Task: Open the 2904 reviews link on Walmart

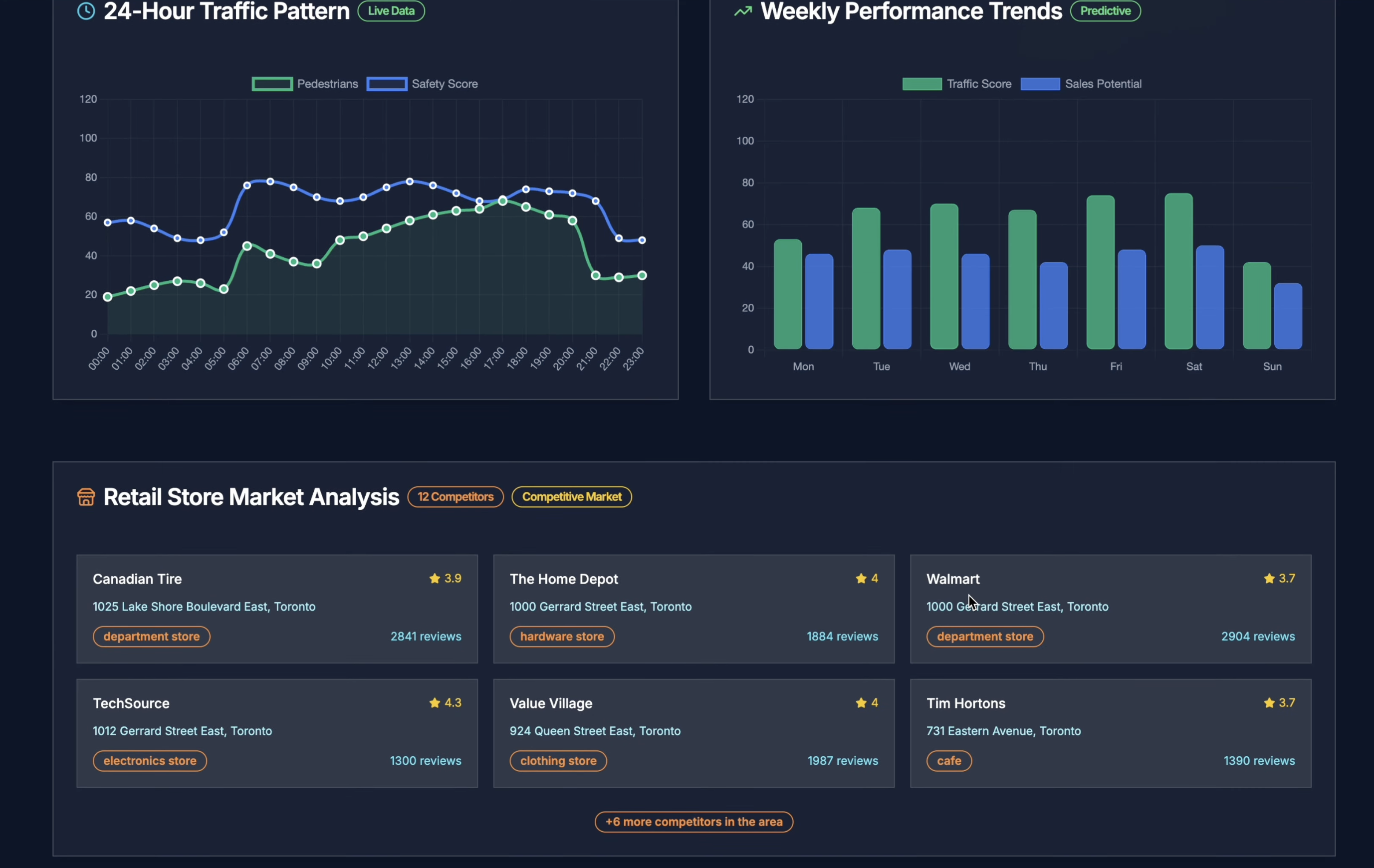Action: point(1258,637)
